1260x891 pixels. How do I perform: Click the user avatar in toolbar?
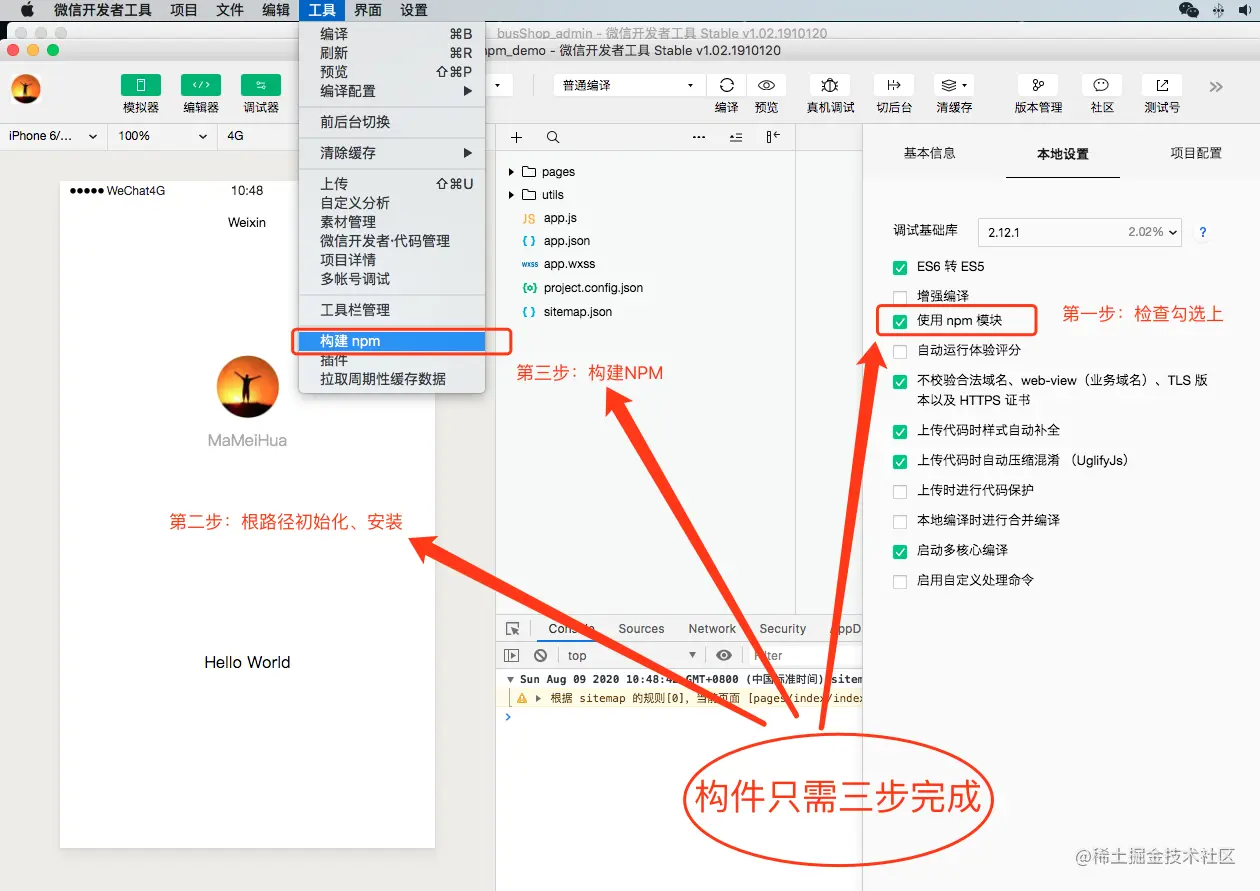pyautogui.click(x=26, y=88)
